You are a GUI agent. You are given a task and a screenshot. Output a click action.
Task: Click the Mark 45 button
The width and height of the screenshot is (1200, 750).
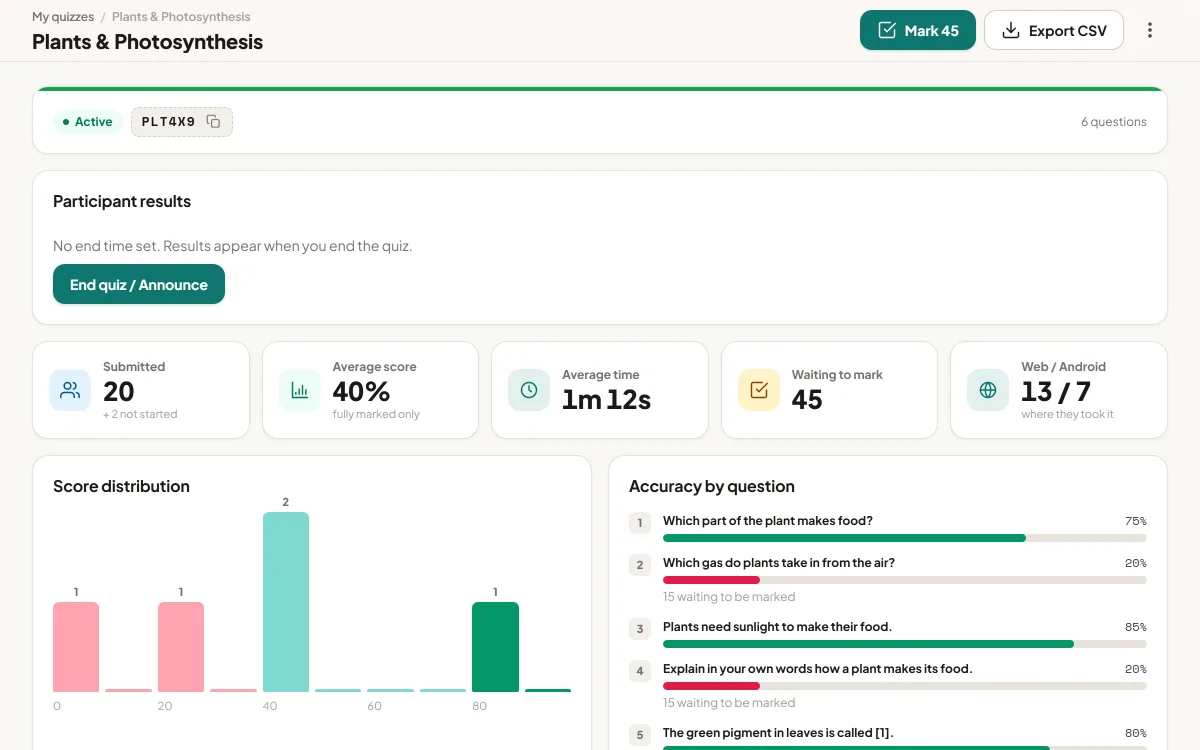918,30
